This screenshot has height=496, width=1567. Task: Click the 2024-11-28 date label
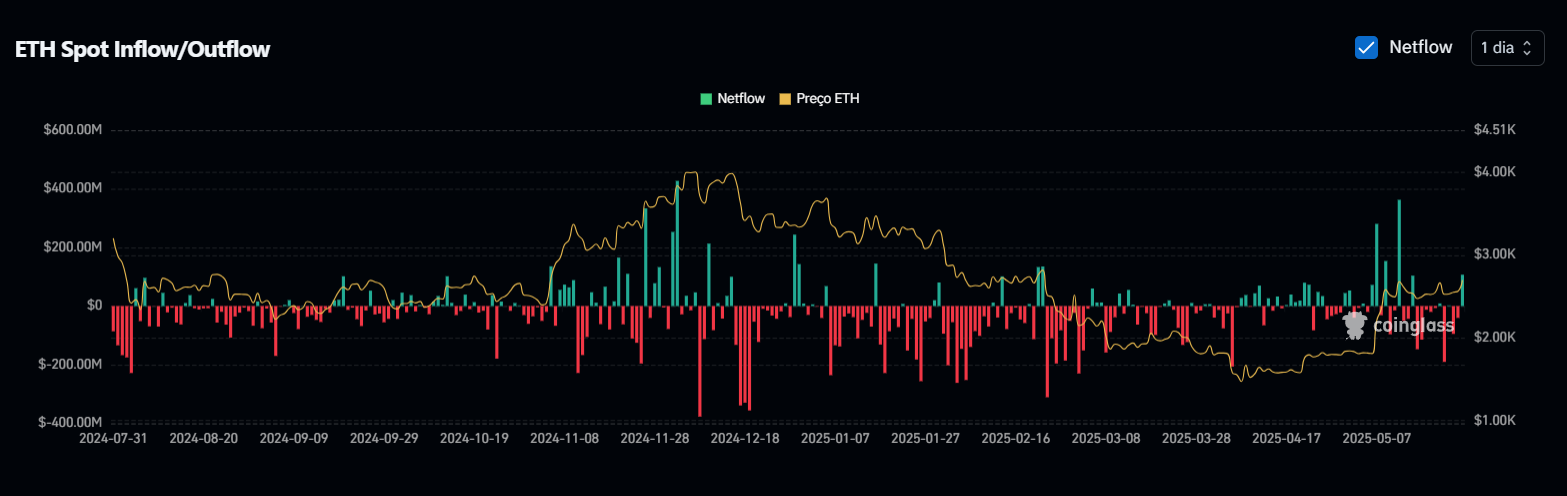click(654, 438)
